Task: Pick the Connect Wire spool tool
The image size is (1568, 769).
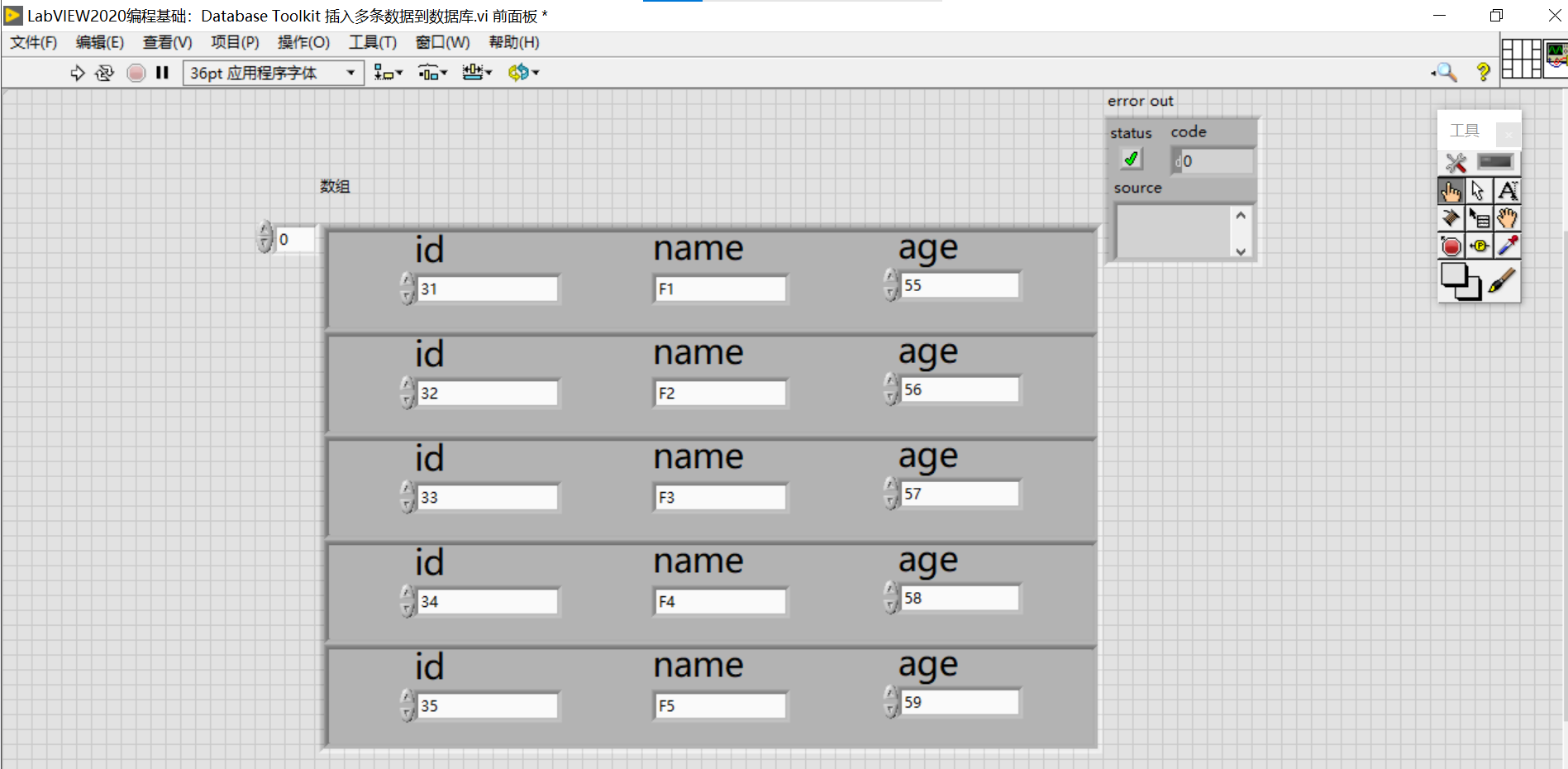Action: (x=1451, y=218)
